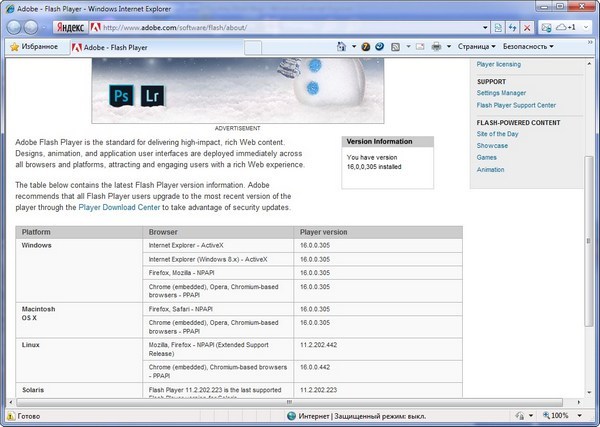Open the Безопасность menu
Viewport: 600px width, 427px height.
tap(528, 47)
